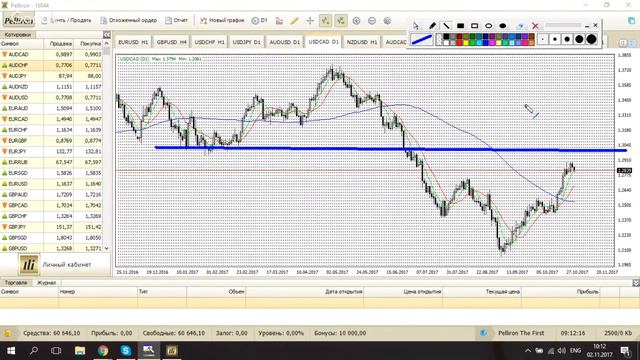Select the outlined ellipse tool
The image size is (640, 360).
(489, 26)
